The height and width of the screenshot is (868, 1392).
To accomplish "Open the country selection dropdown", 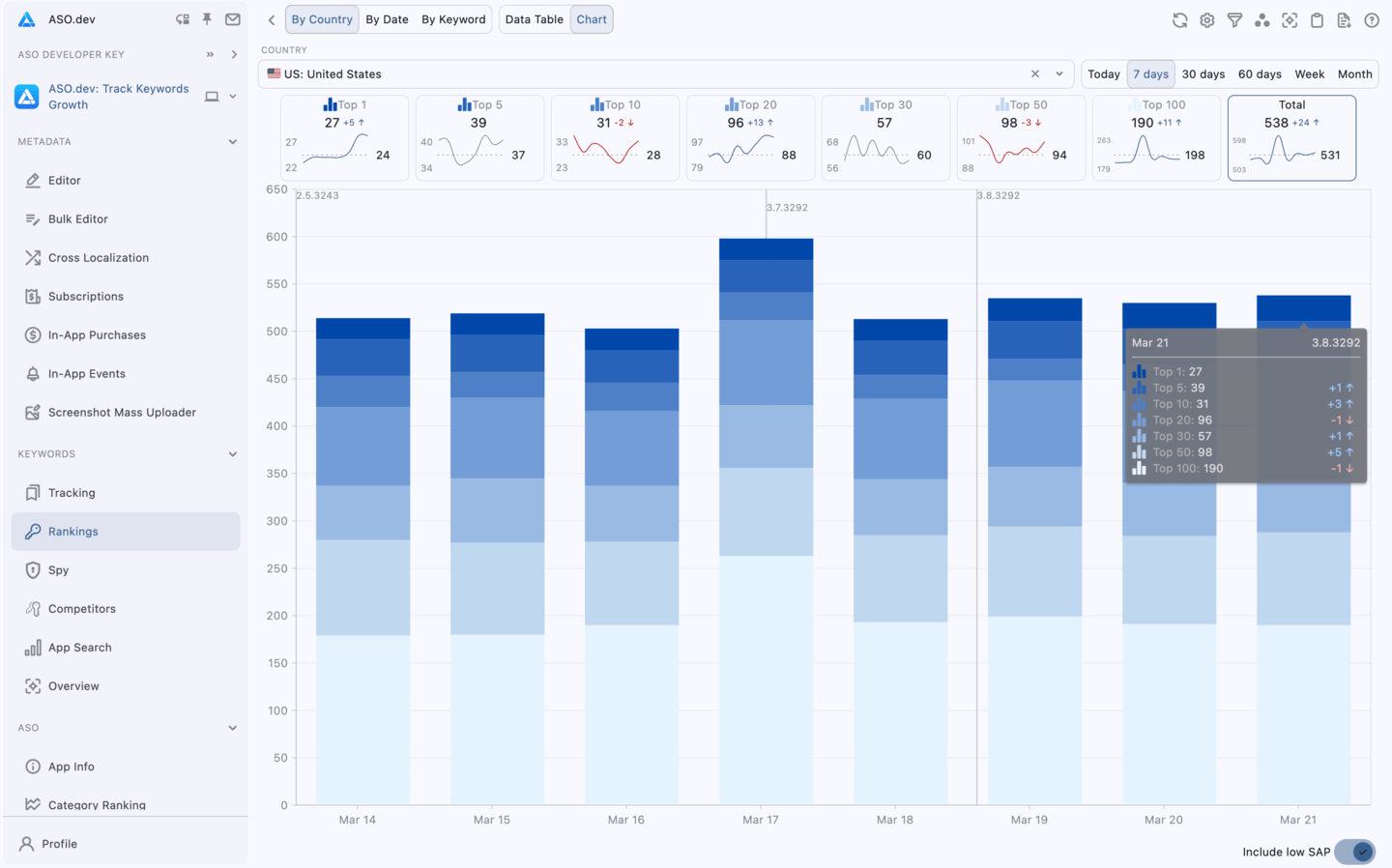I will [1058, 72].
